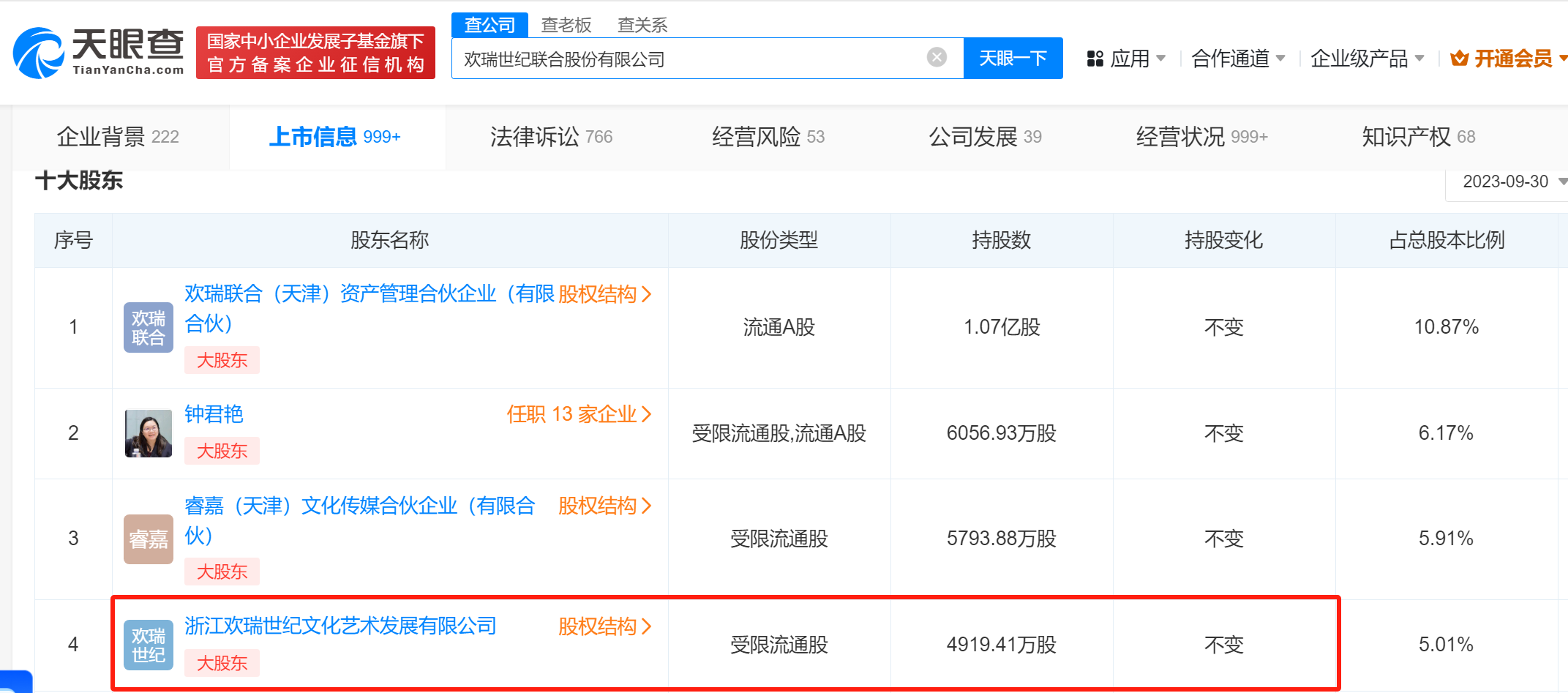Click the 股份类型 column header
The width and height of the screenshot is (1568, 693).
[x=779, y=240]
